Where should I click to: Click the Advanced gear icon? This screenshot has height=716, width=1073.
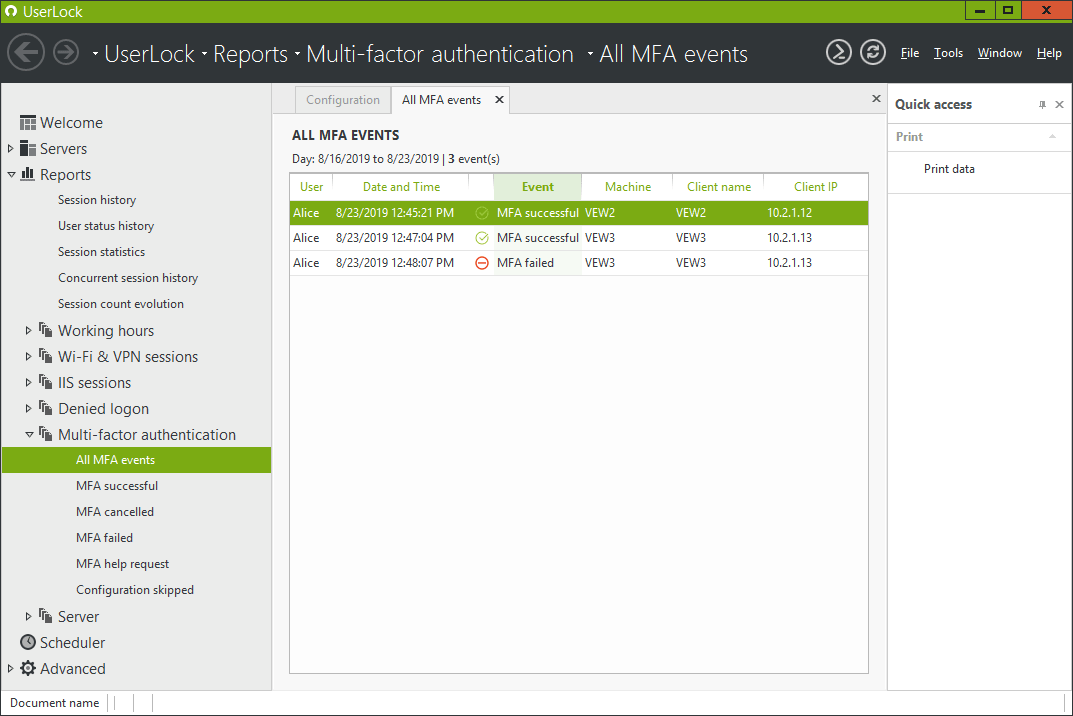click(28, 668)
